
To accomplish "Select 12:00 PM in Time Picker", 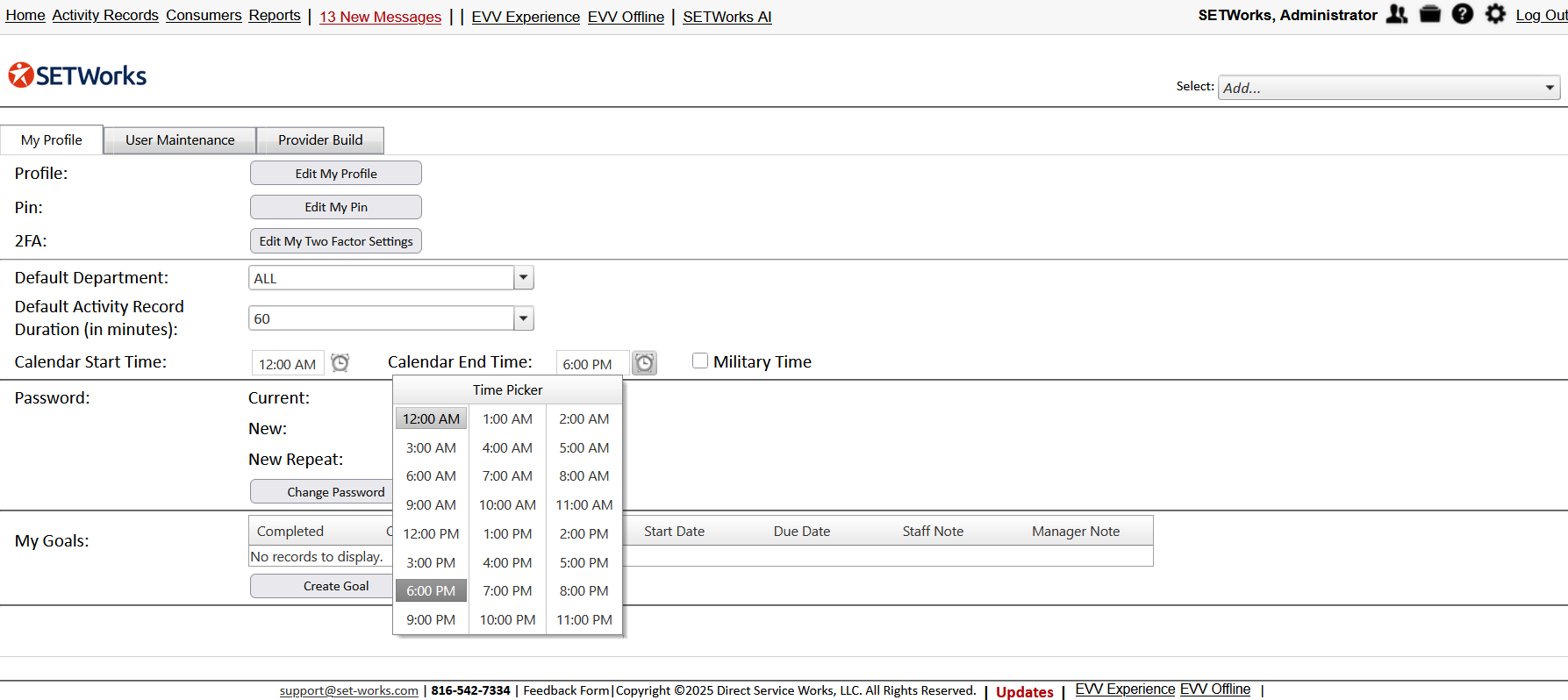I will 431,533.
